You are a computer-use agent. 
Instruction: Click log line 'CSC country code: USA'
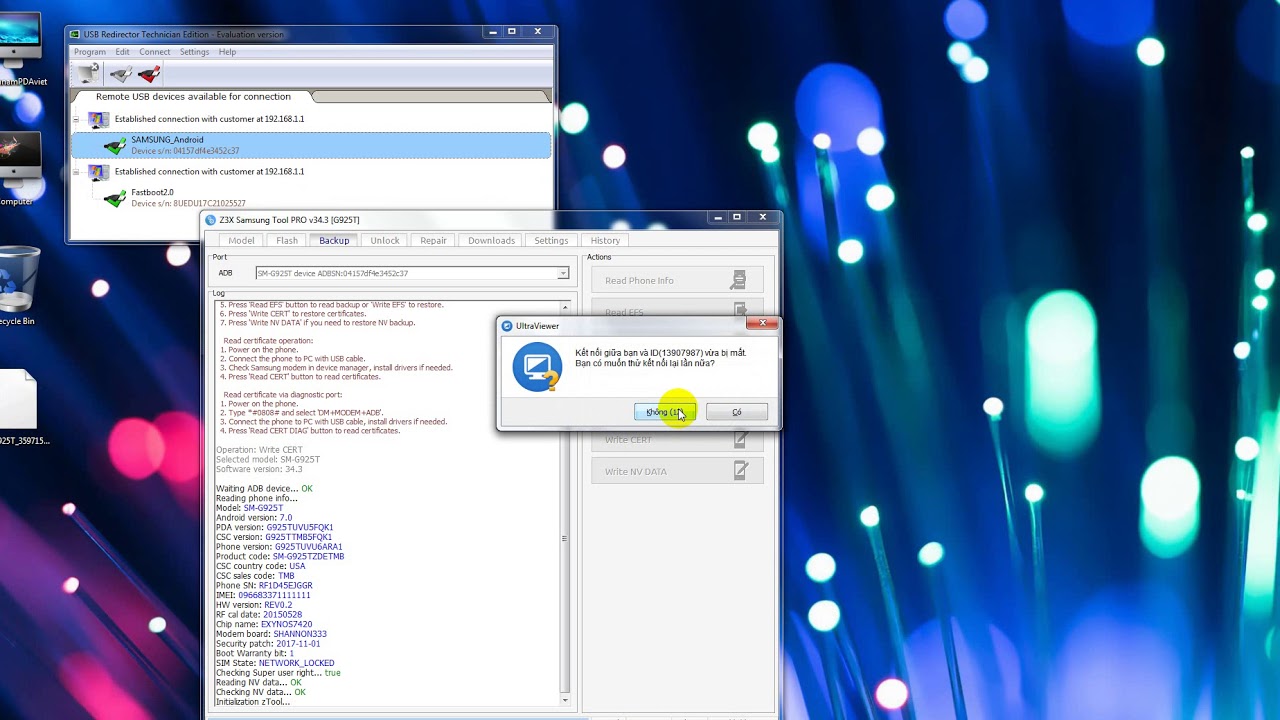tap(261, 566)
